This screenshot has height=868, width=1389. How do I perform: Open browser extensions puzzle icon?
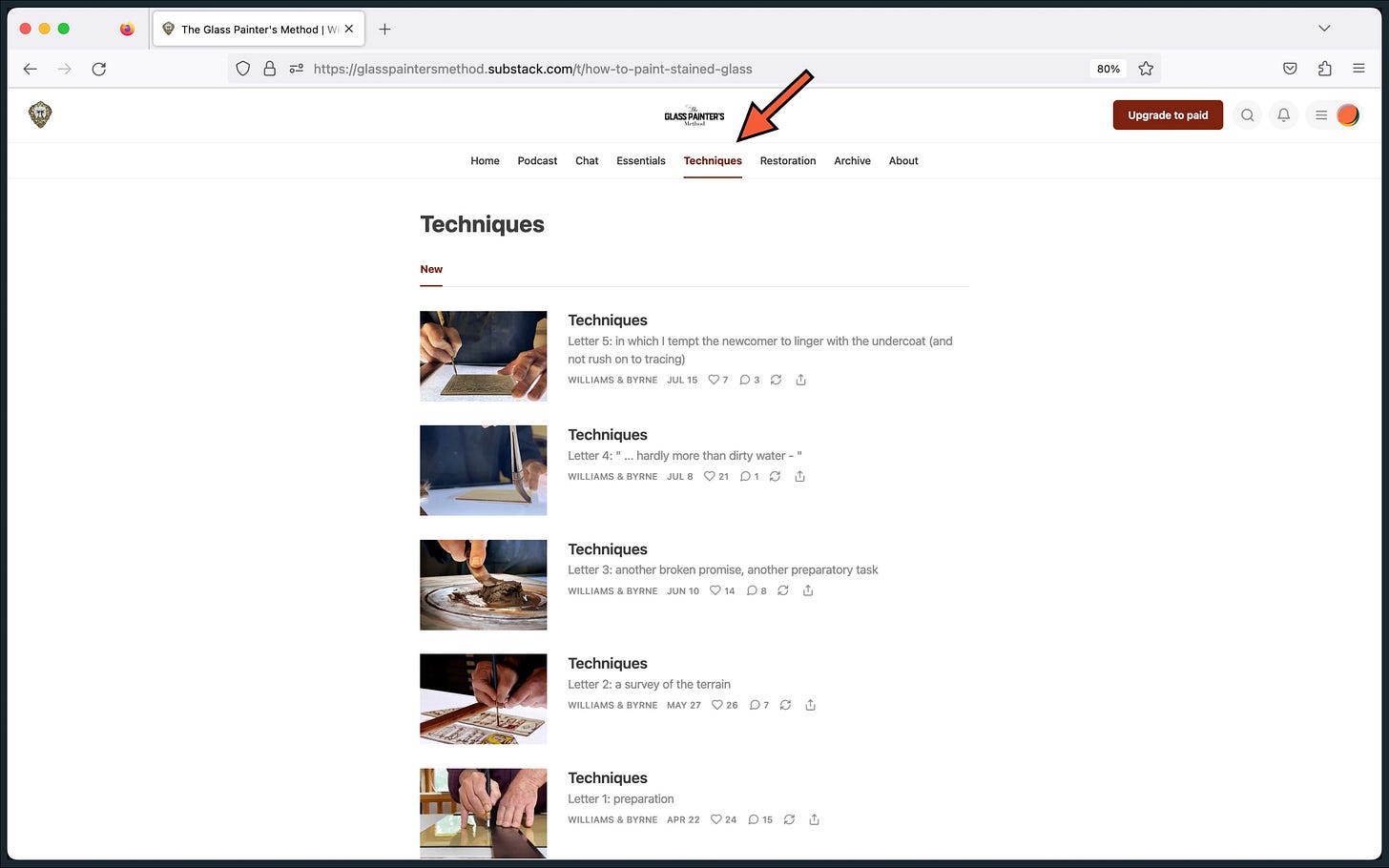click(x=1324, y=69)
